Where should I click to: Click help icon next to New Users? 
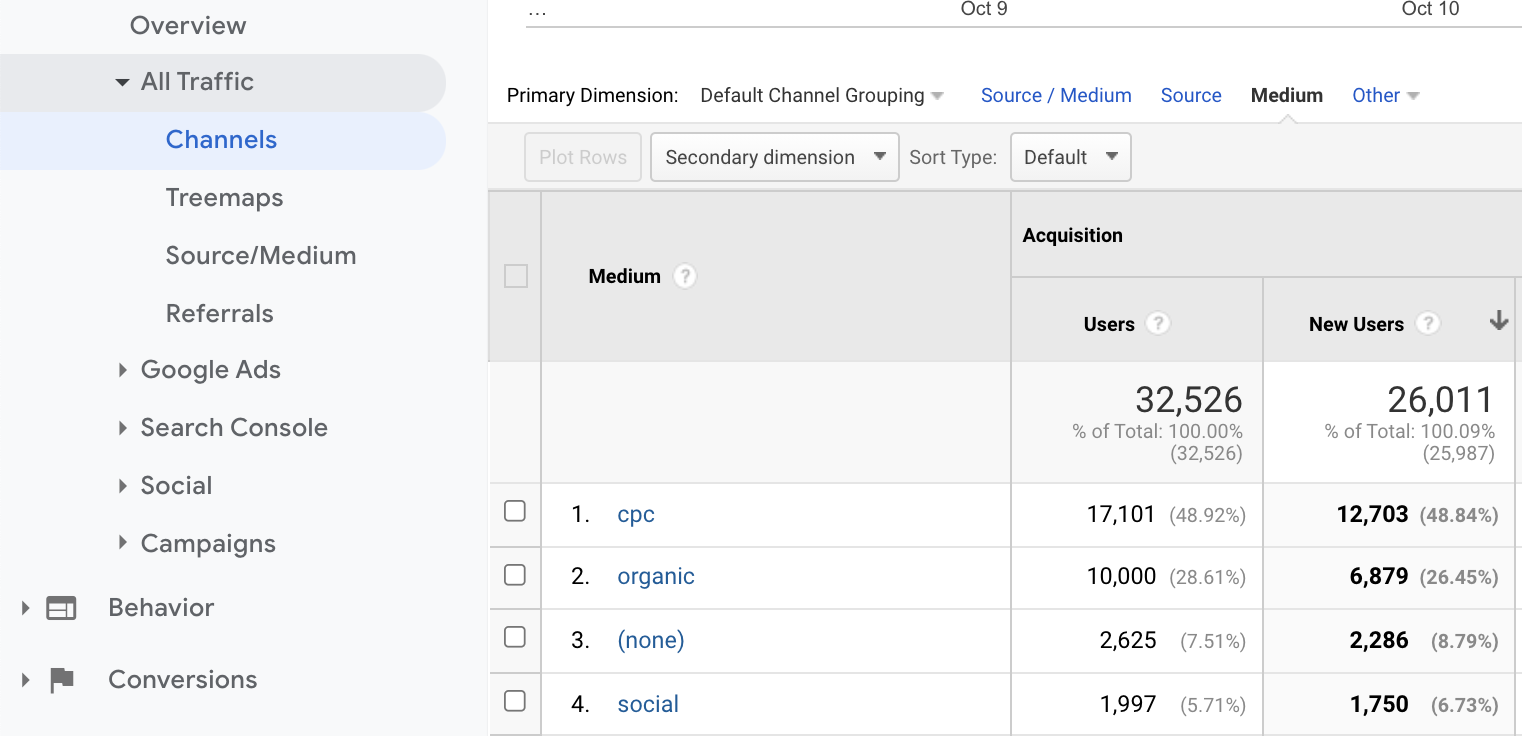[1428, 324]
